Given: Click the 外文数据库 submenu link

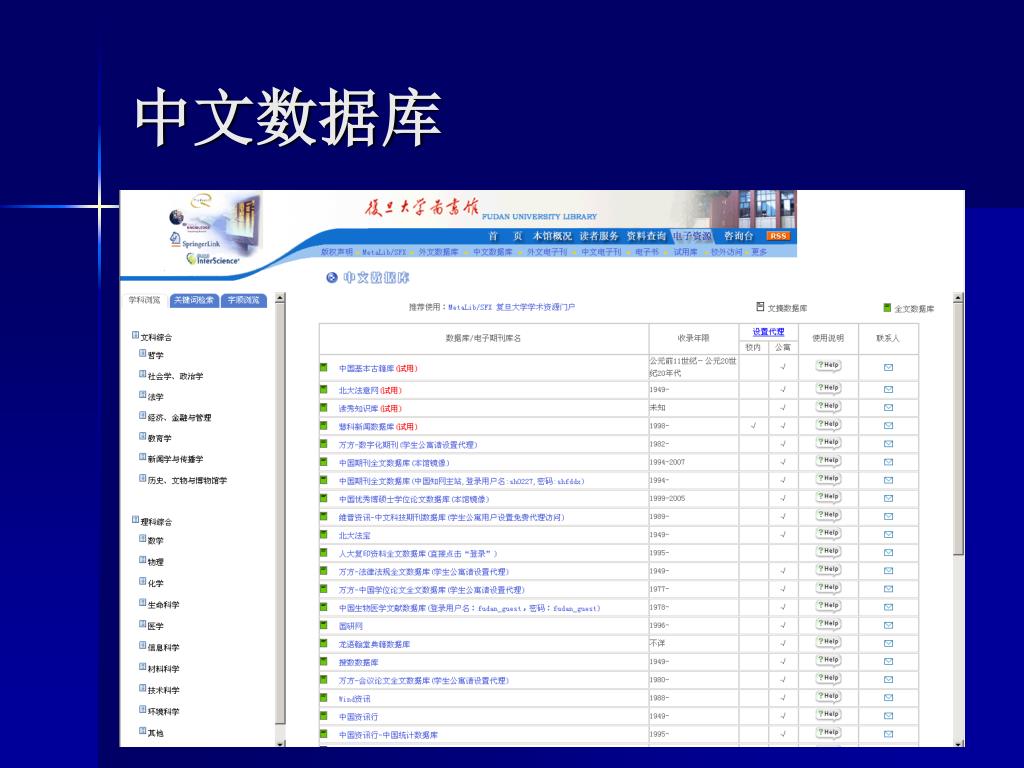Looking at the screenshot, I should 438,252.
